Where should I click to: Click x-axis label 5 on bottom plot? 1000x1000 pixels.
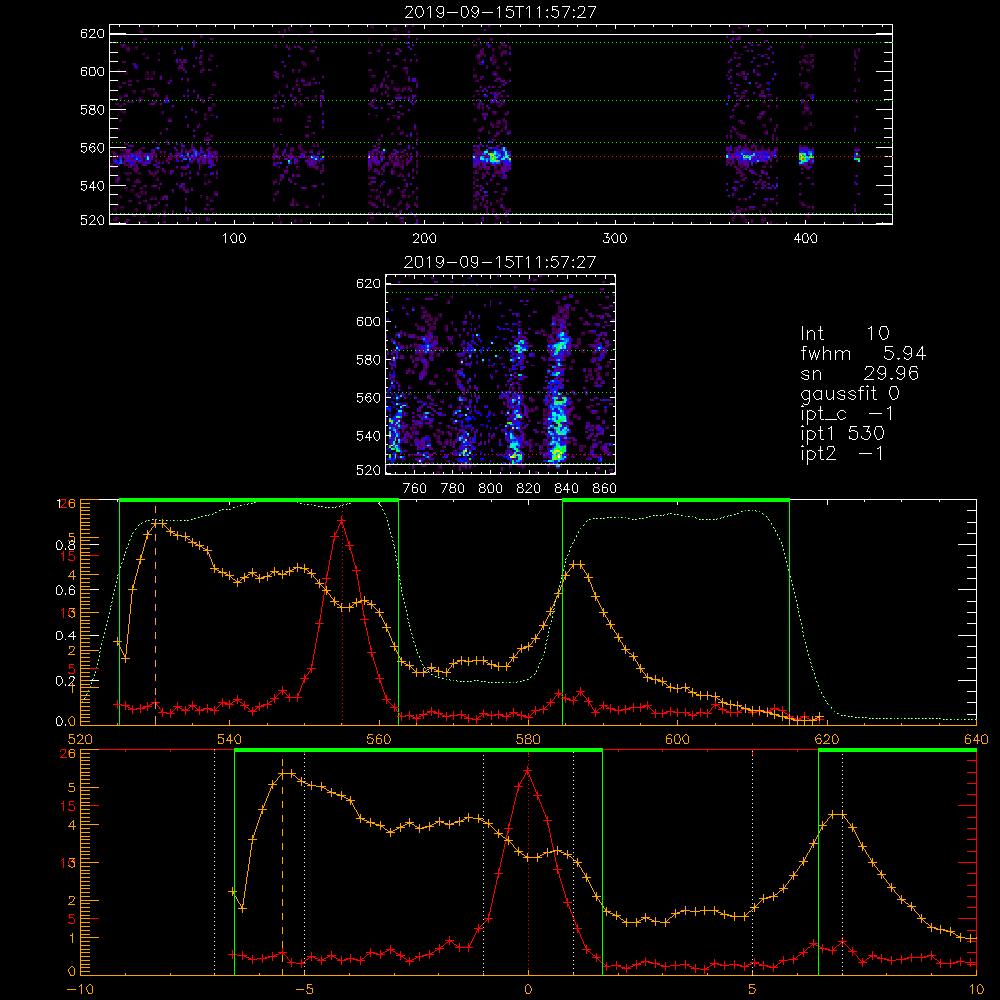(753, 990)
